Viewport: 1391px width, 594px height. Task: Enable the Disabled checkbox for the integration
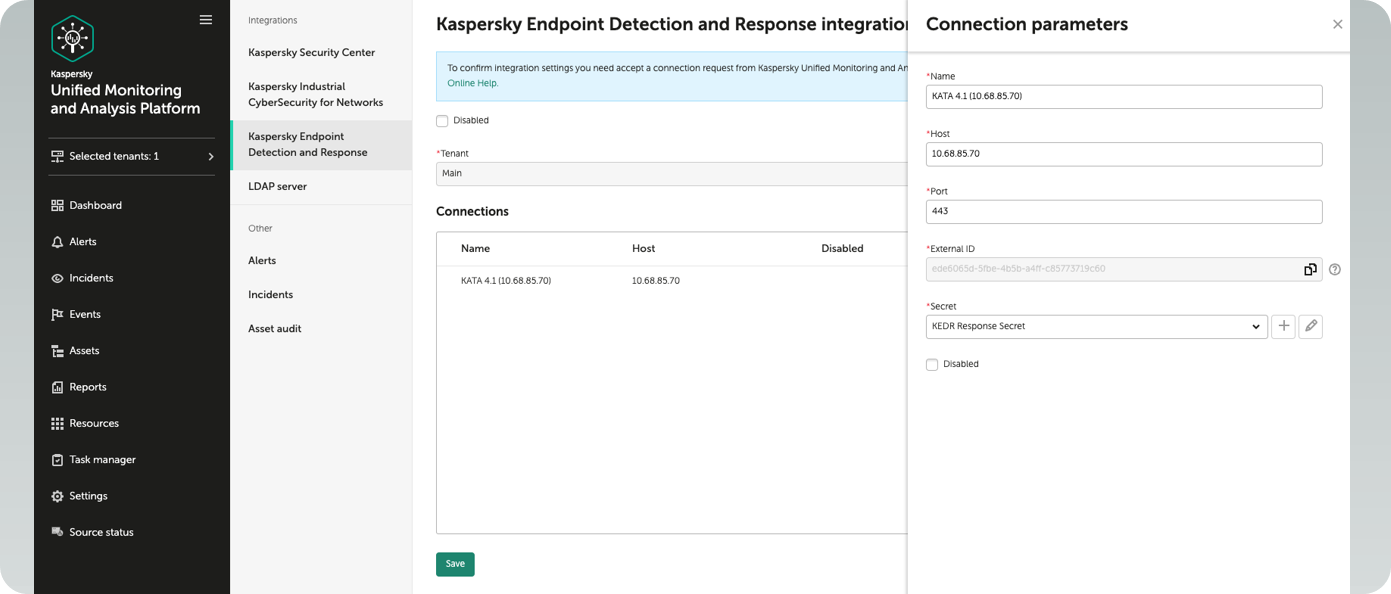click(x=441, y=120)
